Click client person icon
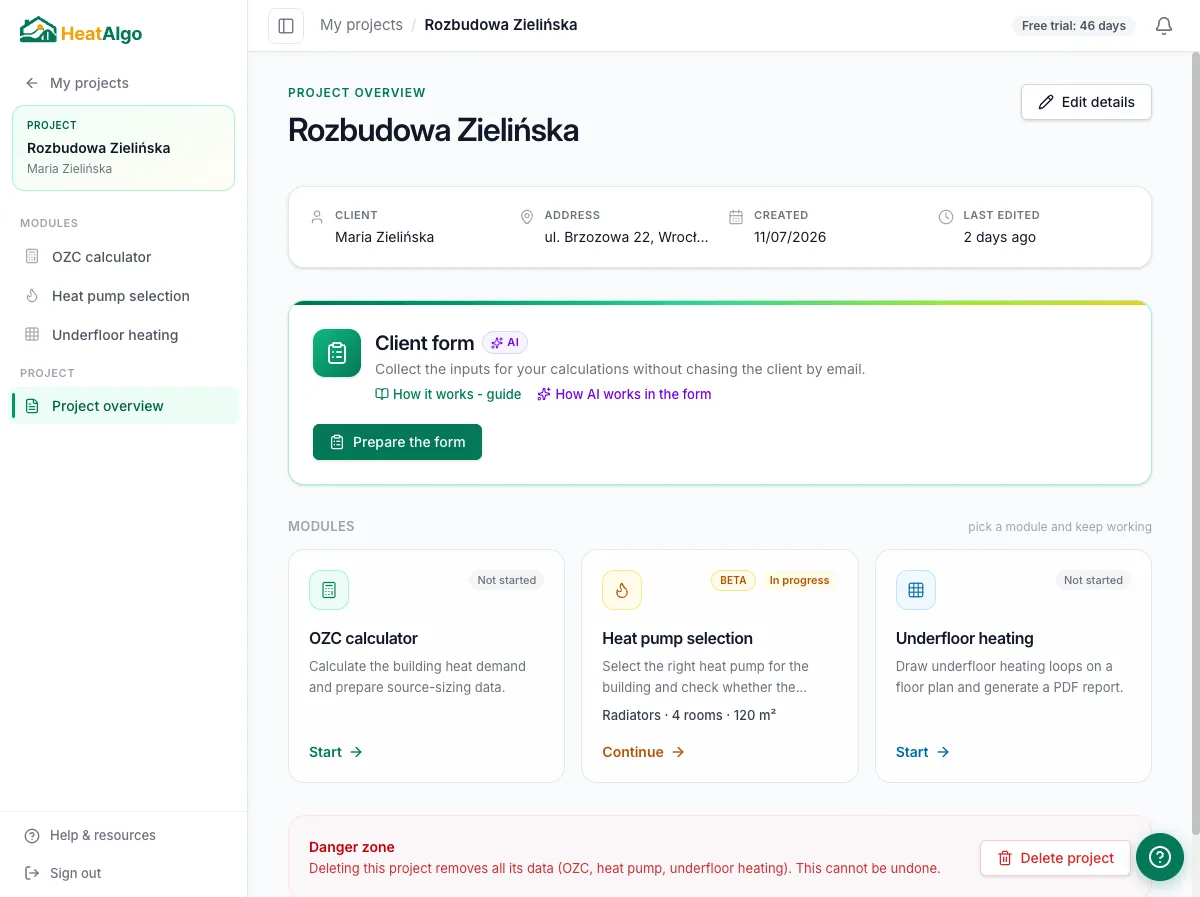 click(317, 216)
